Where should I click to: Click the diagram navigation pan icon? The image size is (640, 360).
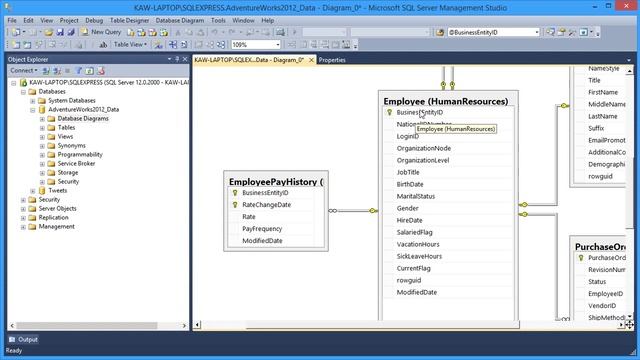[629, 325]
